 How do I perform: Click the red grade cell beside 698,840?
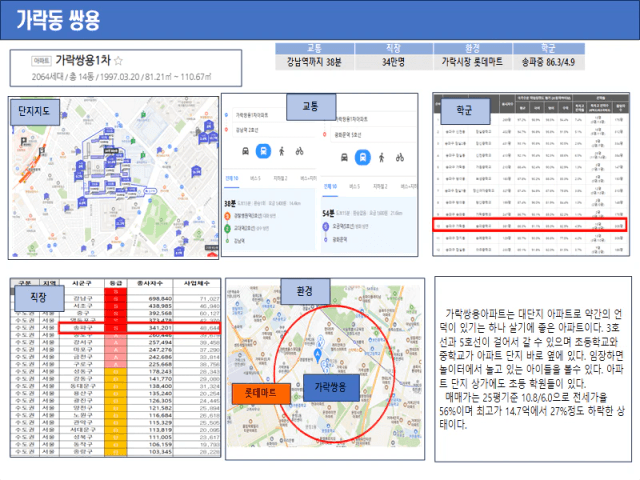point(116,299)
